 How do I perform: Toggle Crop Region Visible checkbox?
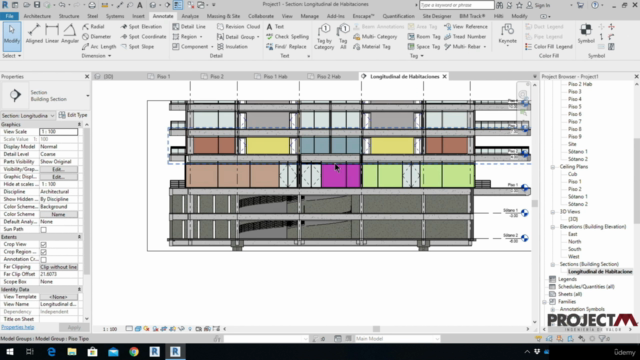tap(43, 252)
